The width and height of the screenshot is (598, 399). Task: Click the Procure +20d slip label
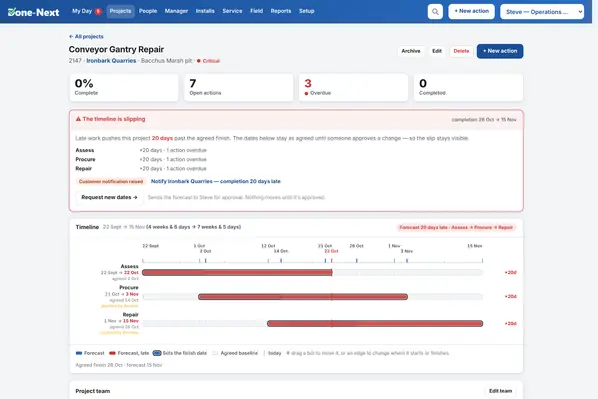click(510, 296)
